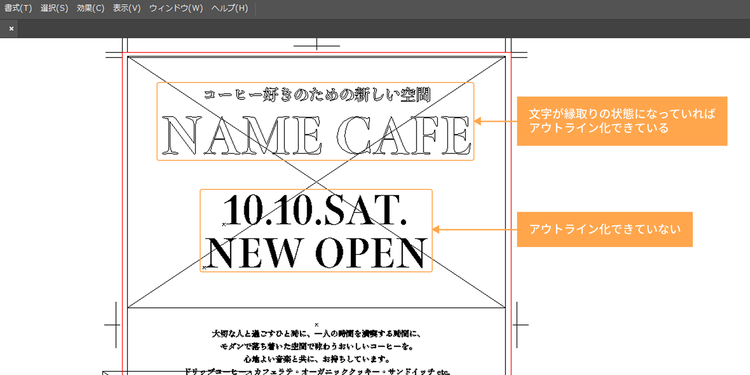
Task: Open the 書式(T) menu
Action: coord(18,9)
